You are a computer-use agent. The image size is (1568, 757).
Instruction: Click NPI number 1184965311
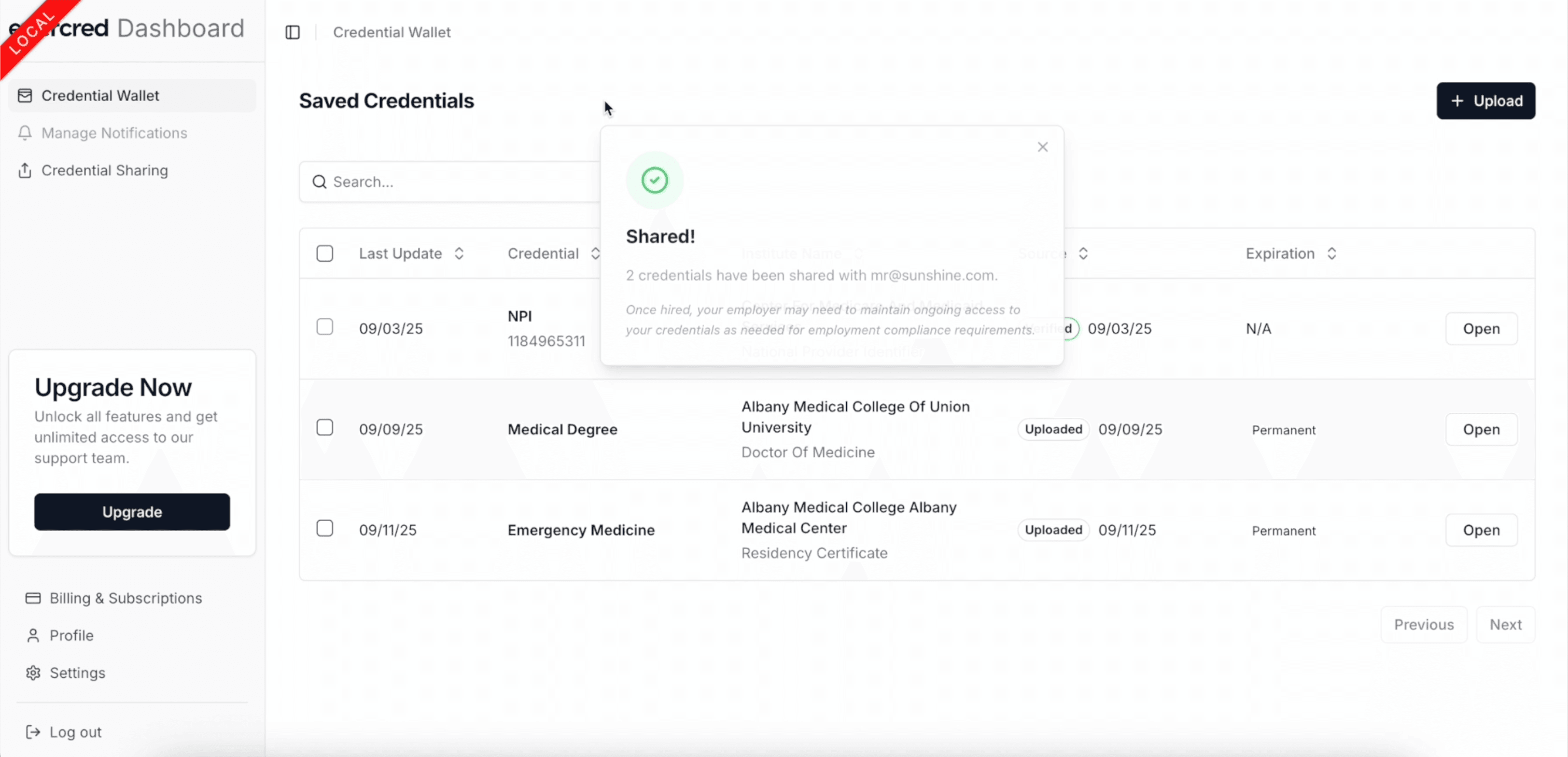[x=546, y=341]
